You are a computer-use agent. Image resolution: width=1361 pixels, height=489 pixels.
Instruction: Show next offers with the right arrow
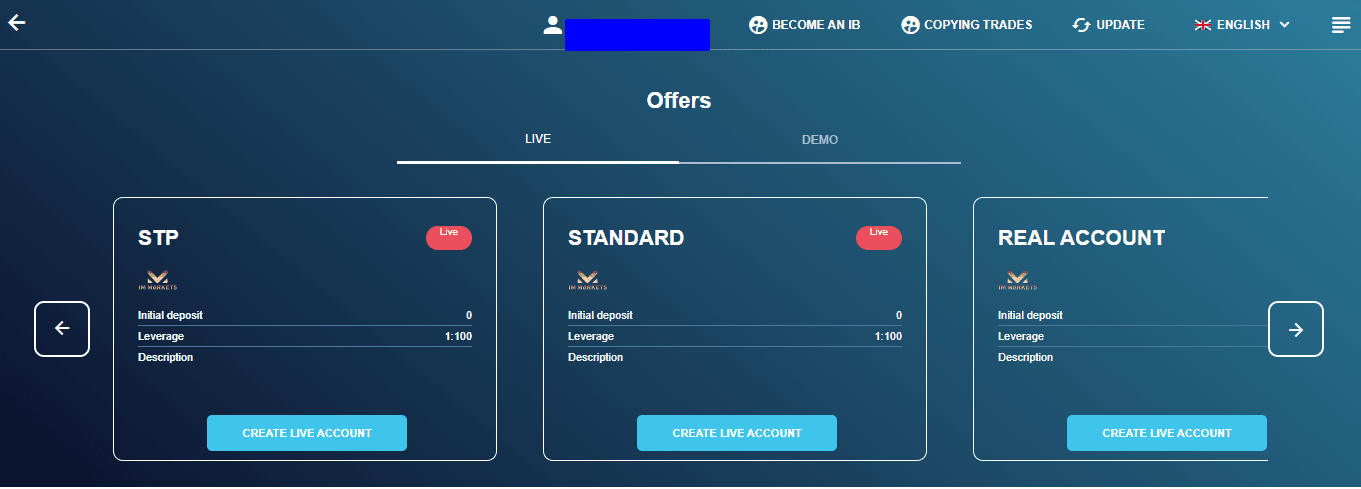[1296, 329]
